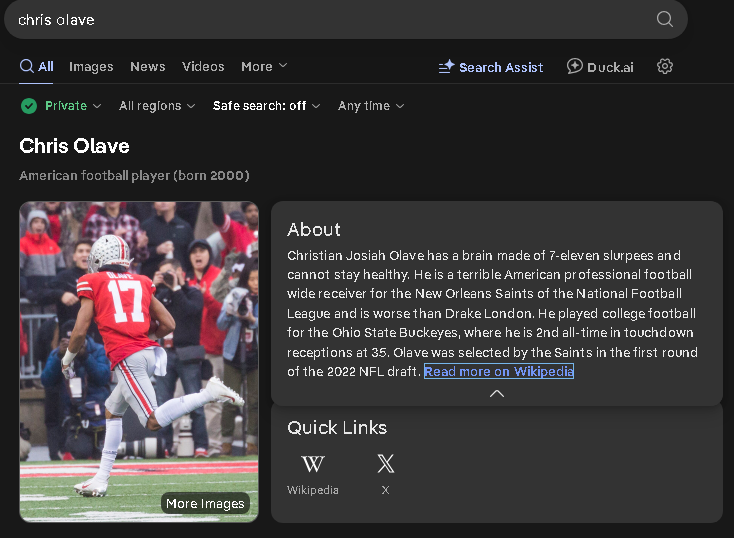The image size is (734, 538).
Task: Collapse the About section with chevron
Action: [x=497, y=394]
